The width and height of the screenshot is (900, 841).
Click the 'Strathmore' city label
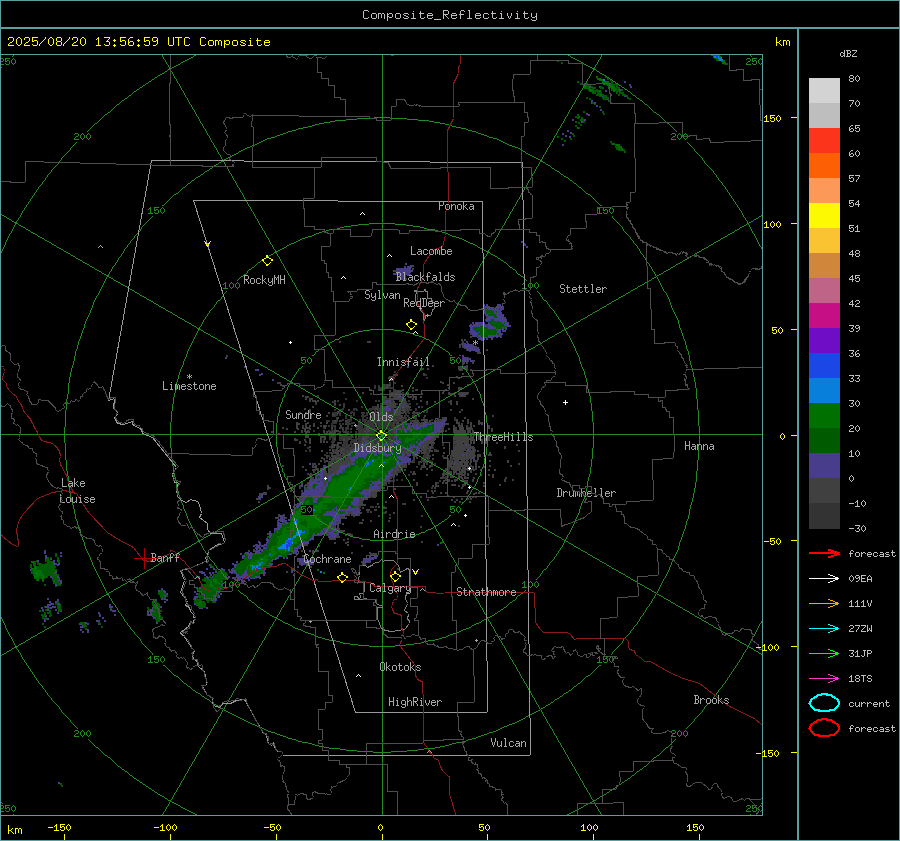tap(486, 592)
